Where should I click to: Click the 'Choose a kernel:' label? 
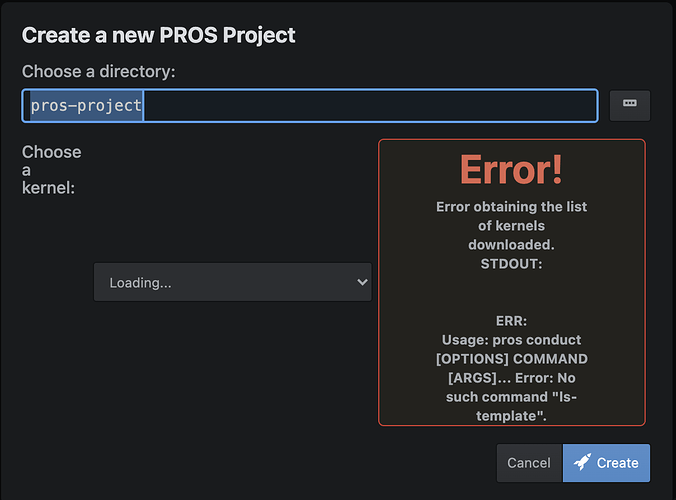(52, 170)
